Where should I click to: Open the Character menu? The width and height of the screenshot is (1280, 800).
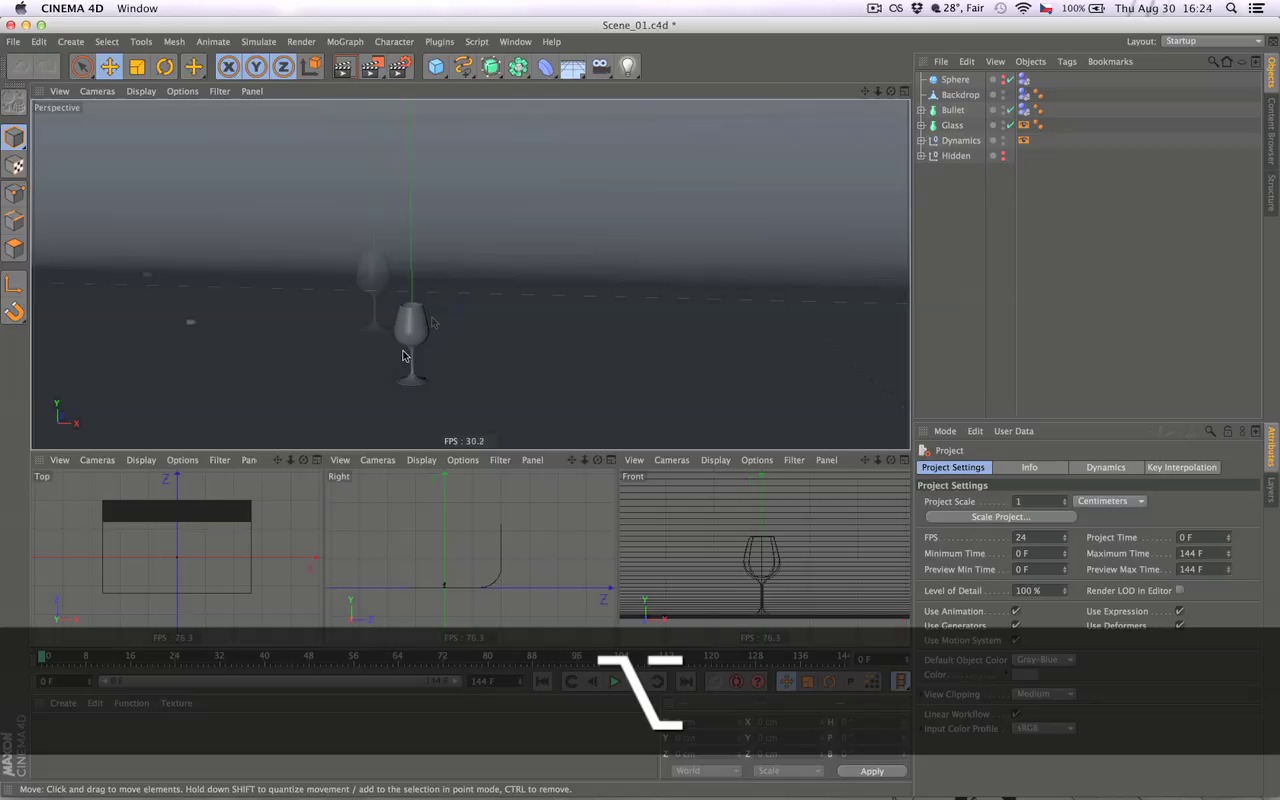pos(394,42)
